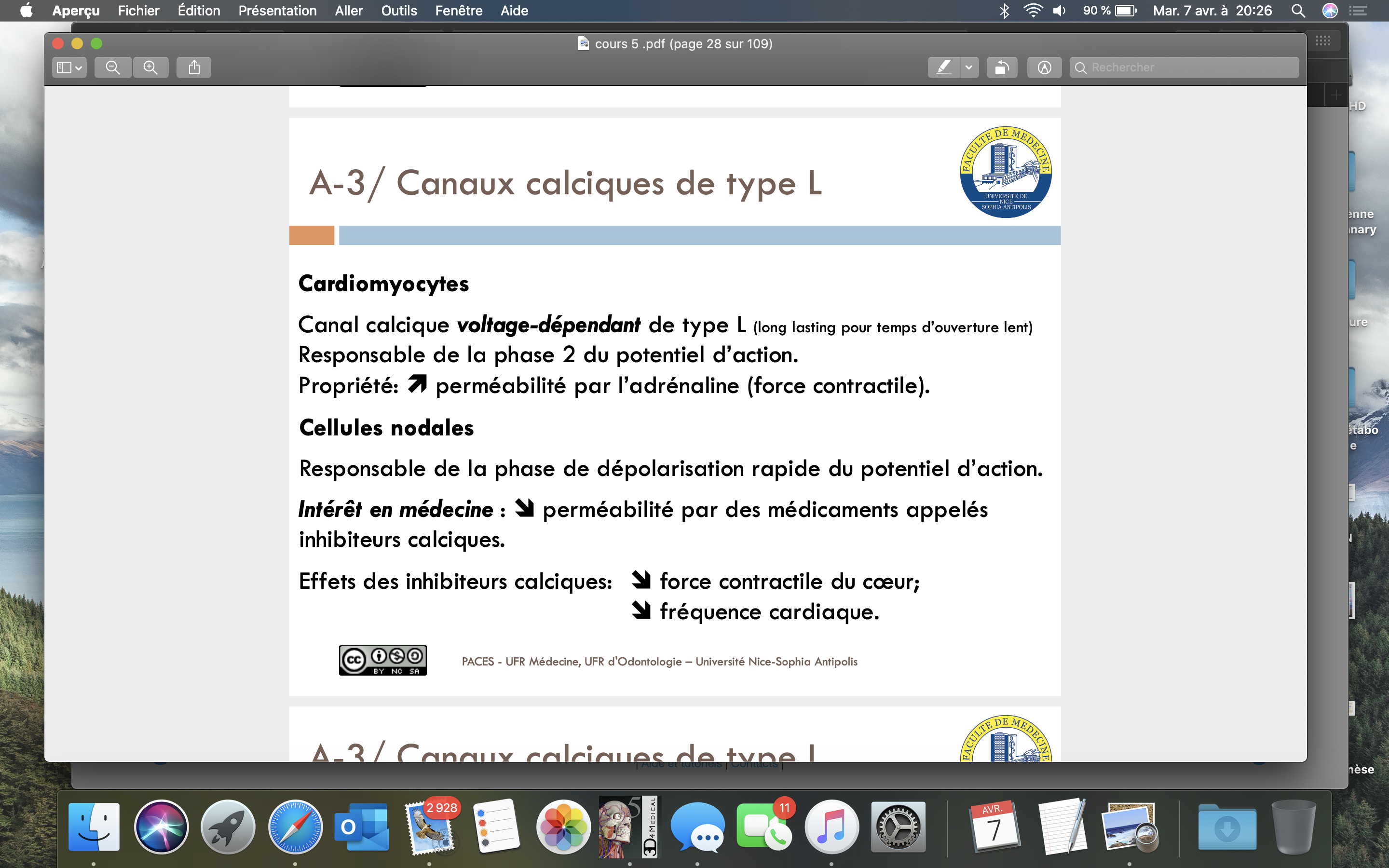Open the Notification Center list icon
The height and width of the screenshot is (868, 1389).
[1358, 11]
